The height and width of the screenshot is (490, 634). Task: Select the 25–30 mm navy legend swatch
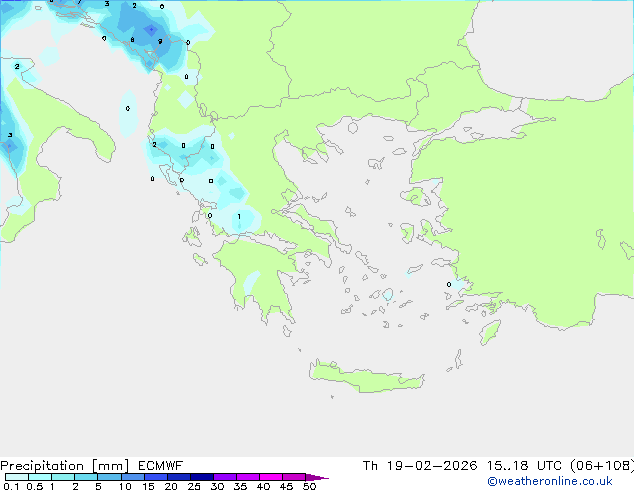click(201, 477)
